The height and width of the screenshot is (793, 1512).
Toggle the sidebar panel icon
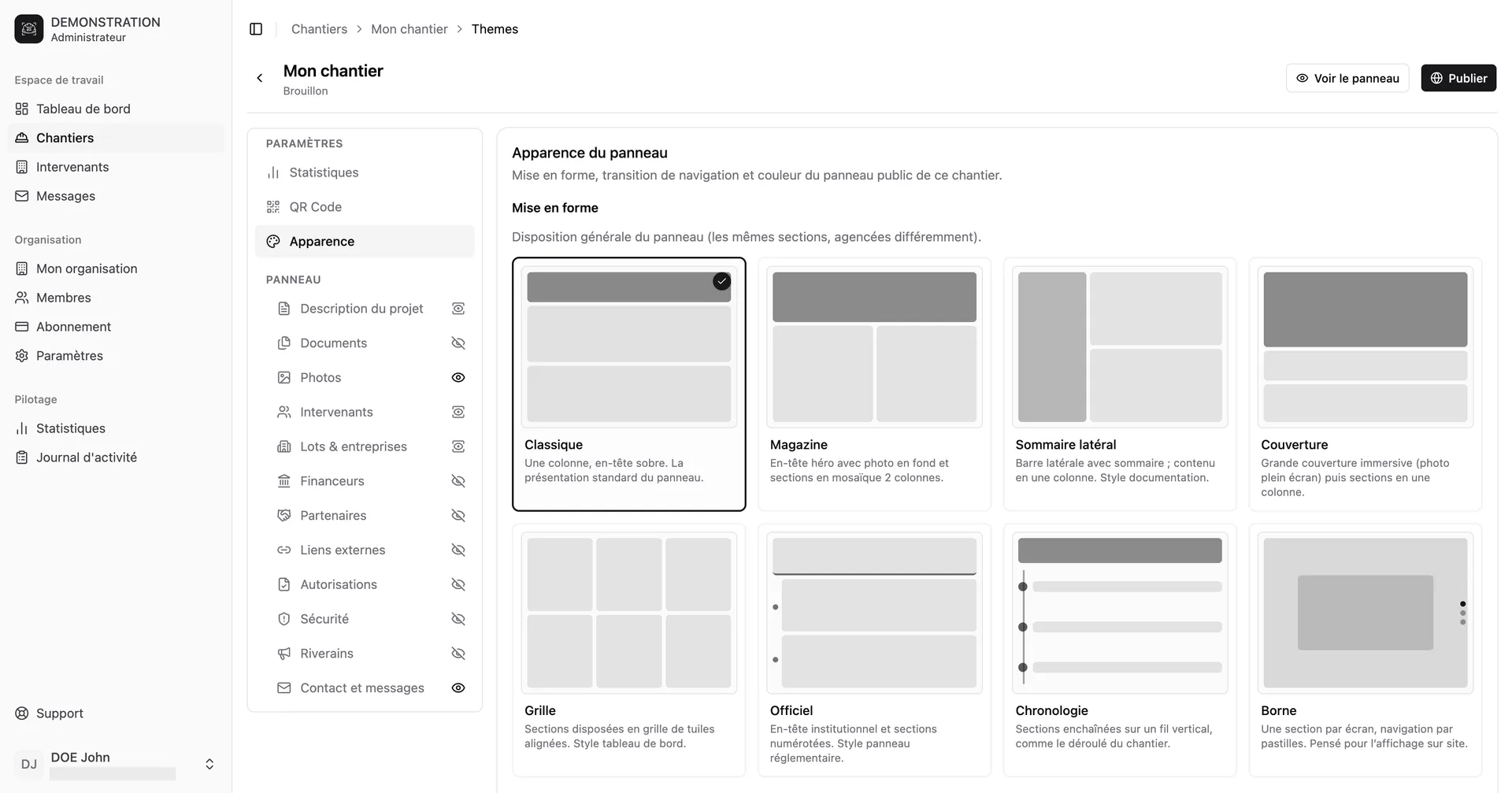click(256, 29)
